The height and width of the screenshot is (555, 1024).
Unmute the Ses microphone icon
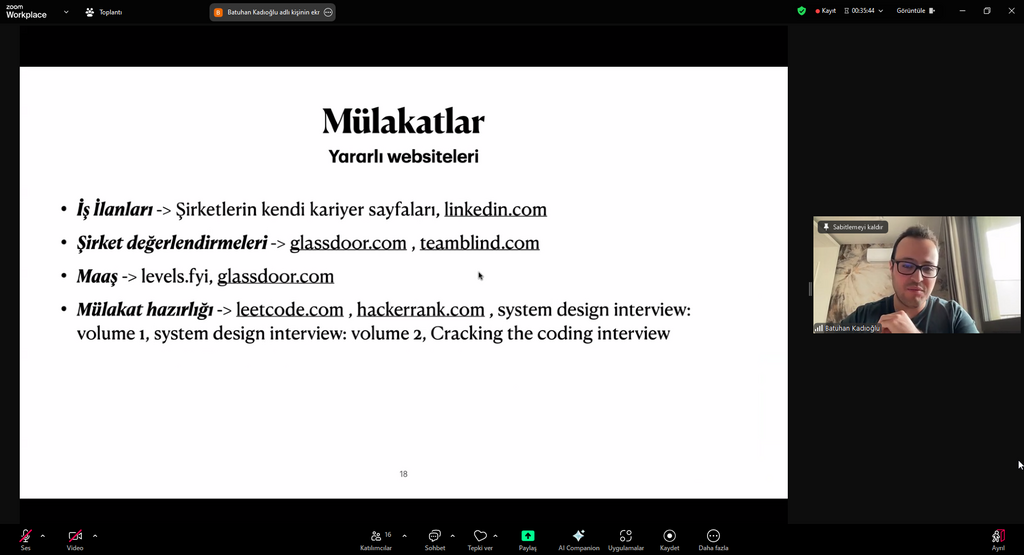pyautogui.click(x=25, y=539)
